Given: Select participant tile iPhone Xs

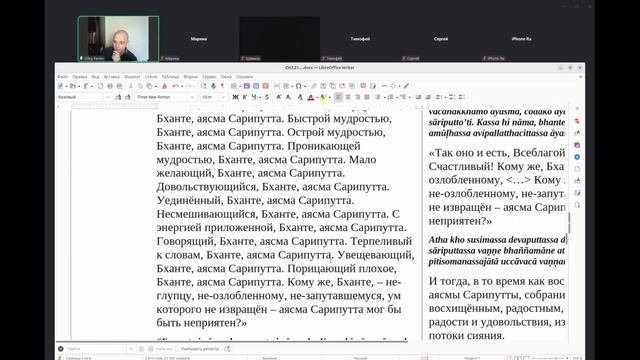Looking at the screenshot, I should (521, 39).
